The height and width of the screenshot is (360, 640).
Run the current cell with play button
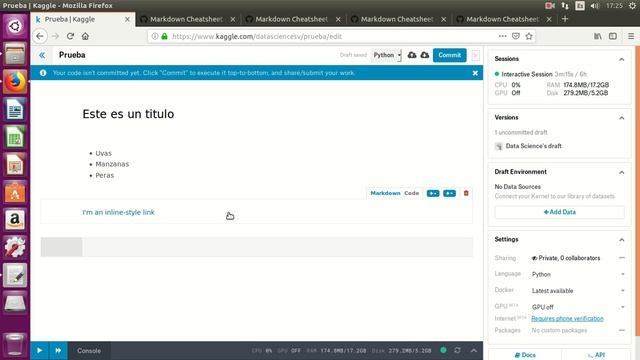[40, 351]
